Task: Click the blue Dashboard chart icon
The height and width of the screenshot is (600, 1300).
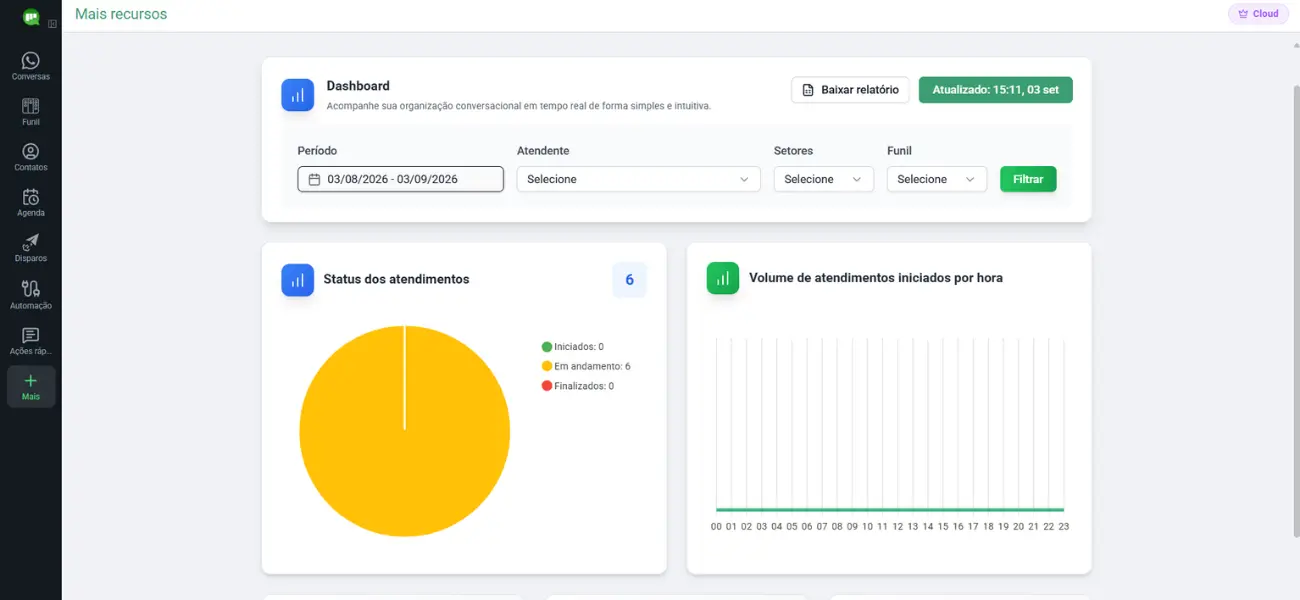Action: tap(297, 96)
